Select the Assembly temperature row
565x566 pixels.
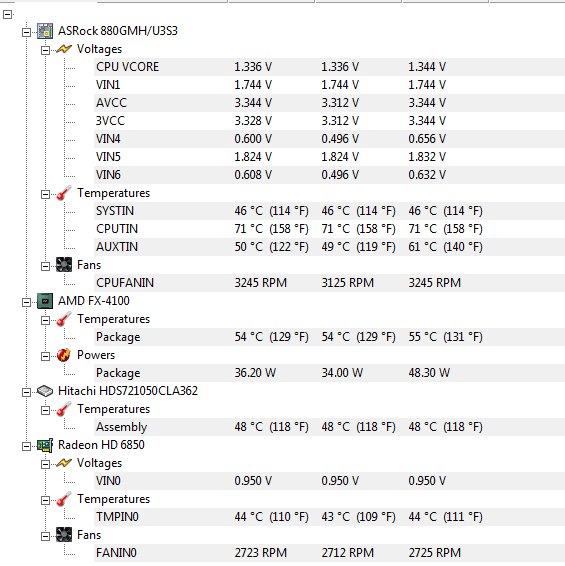pyautogui.click(x=329, y=427)
